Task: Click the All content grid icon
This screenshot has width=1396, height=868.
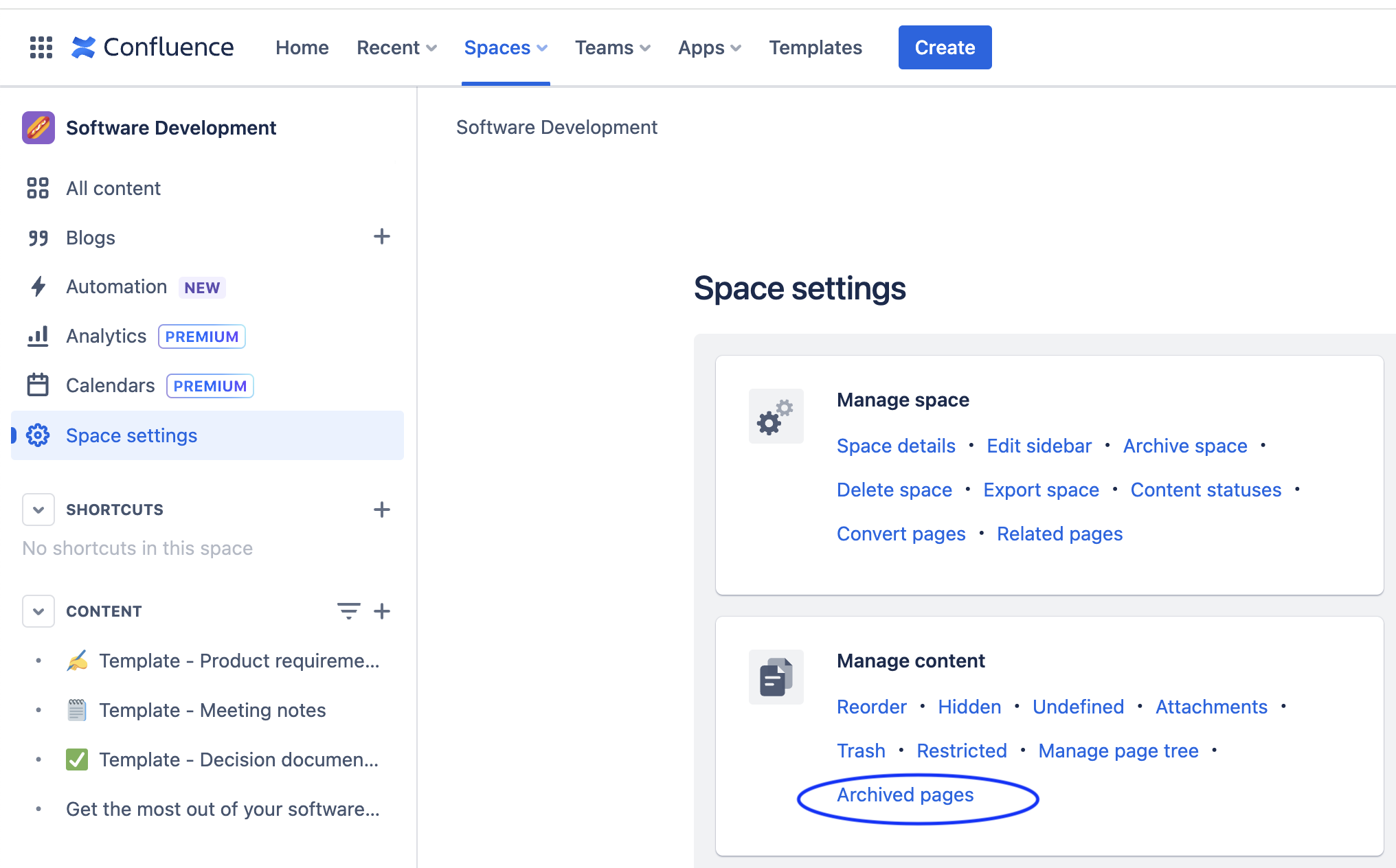Action: click(x=38, y=188)
